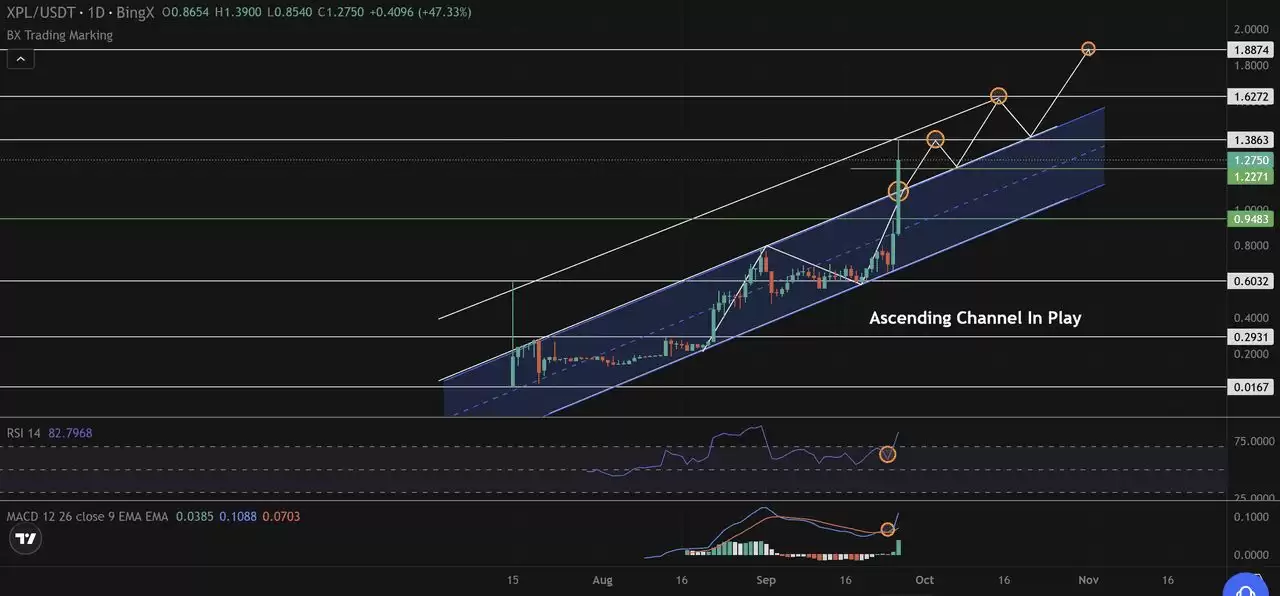Click the 1.8874 price label on axis

(1250, 49)
